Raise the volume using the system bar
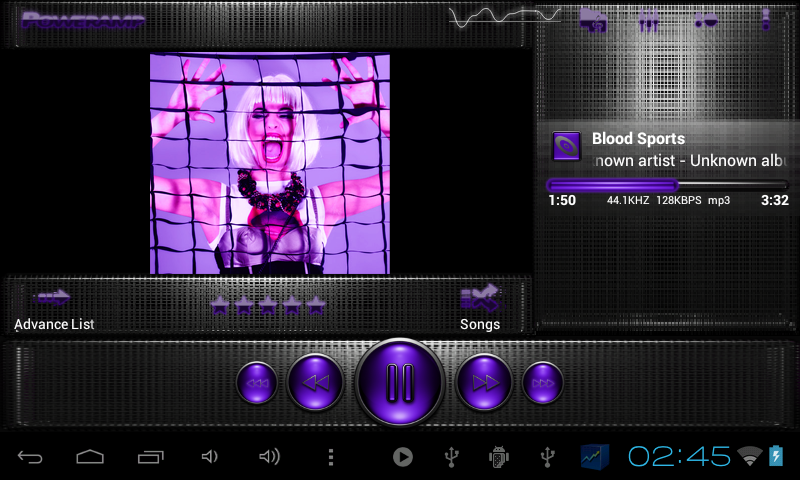The height and width of the screenshot is (480, 800). click(269, 457)
